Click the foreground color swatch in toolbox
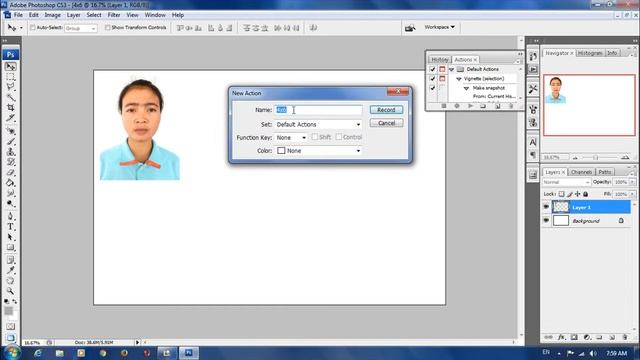The width and height of the screenshot is (640, 360). (x=9, y=311)
